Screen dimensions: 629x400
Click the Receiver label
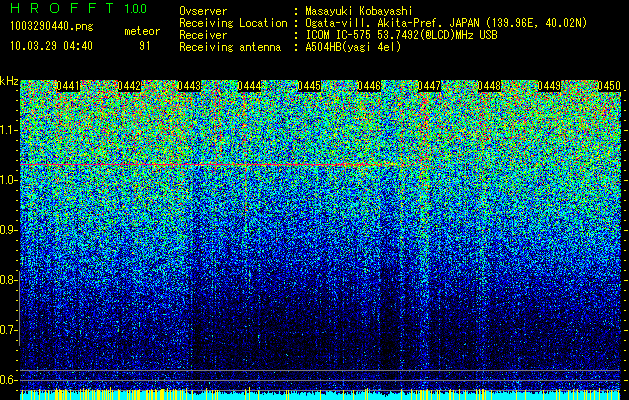tap(203, 35)
